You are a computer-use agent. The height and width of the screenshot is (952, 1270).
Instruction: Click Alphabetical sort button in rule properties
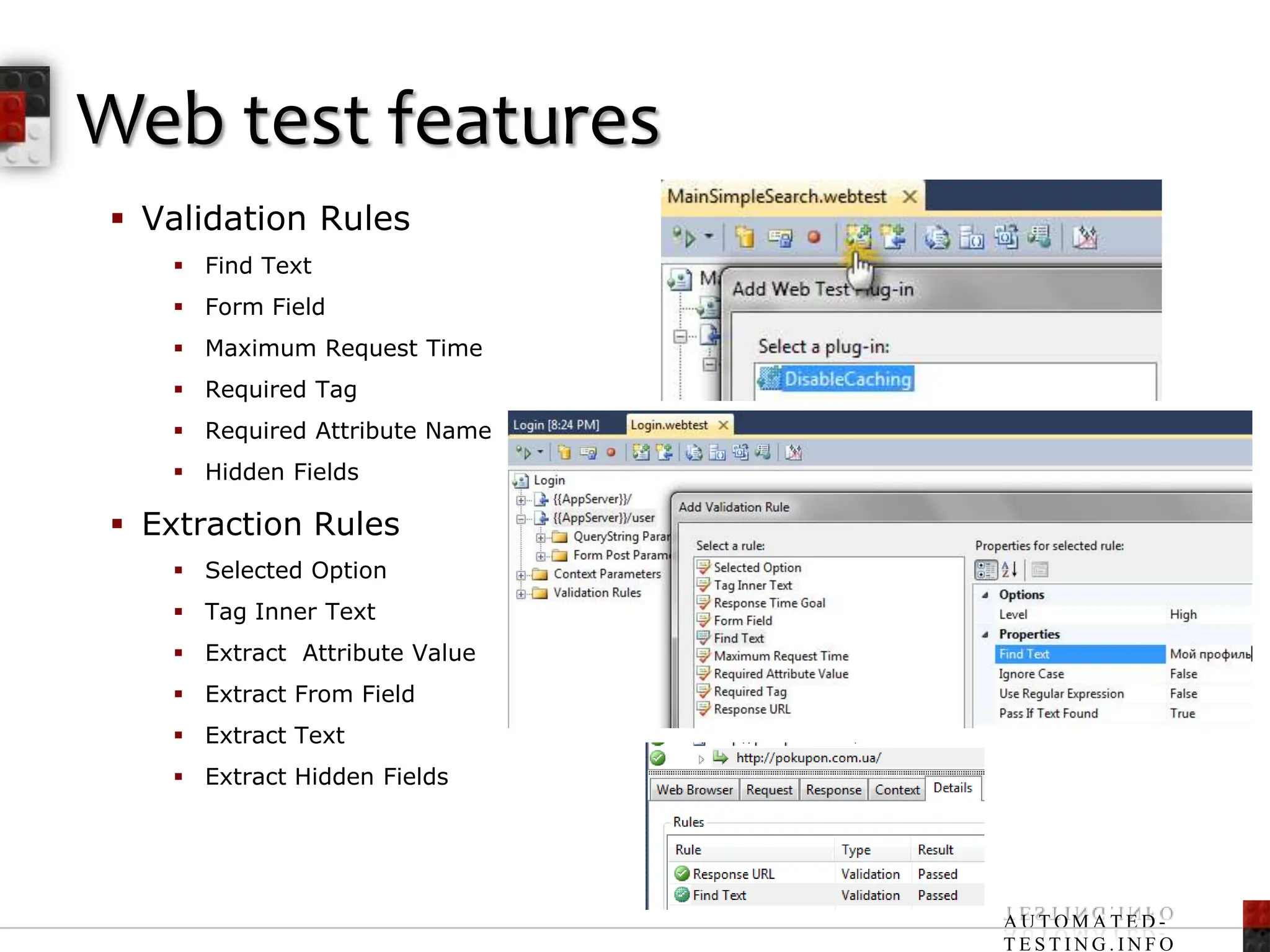[x=1009, y=569]
